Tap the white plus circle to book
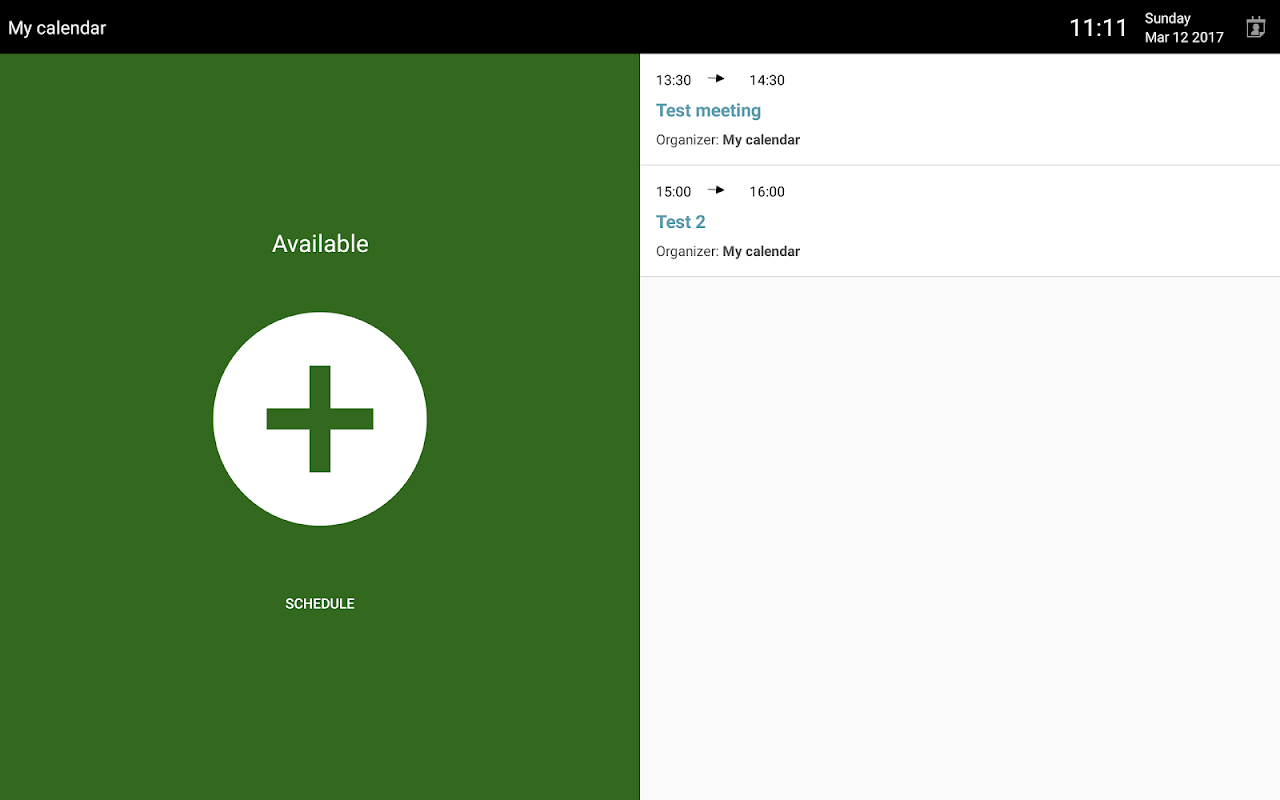 (320, 419)
